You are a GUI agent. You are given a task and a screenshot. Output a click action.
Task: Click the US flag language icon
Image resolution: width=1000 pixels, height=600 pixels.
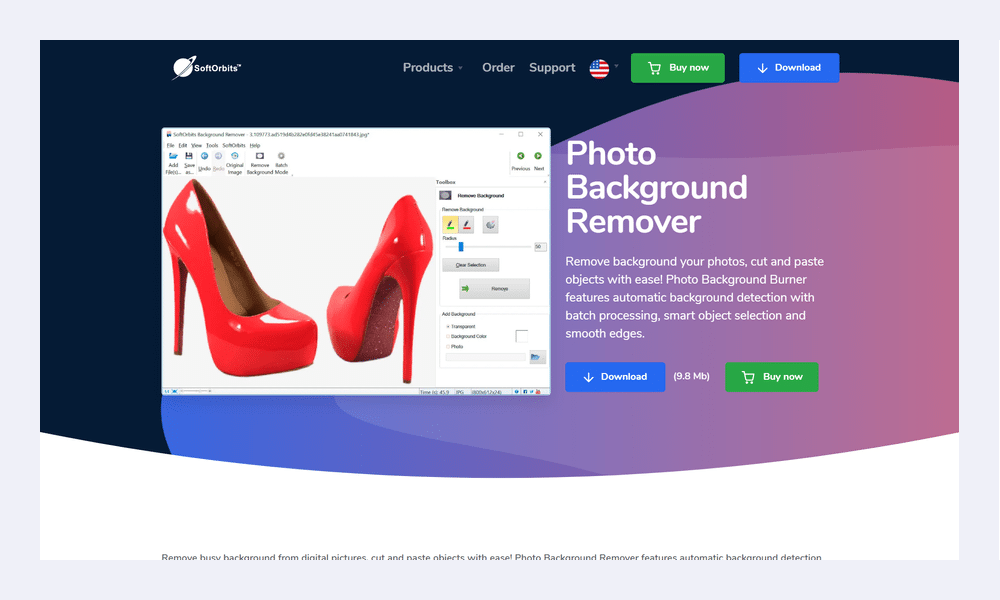click(x=599, y=68)
